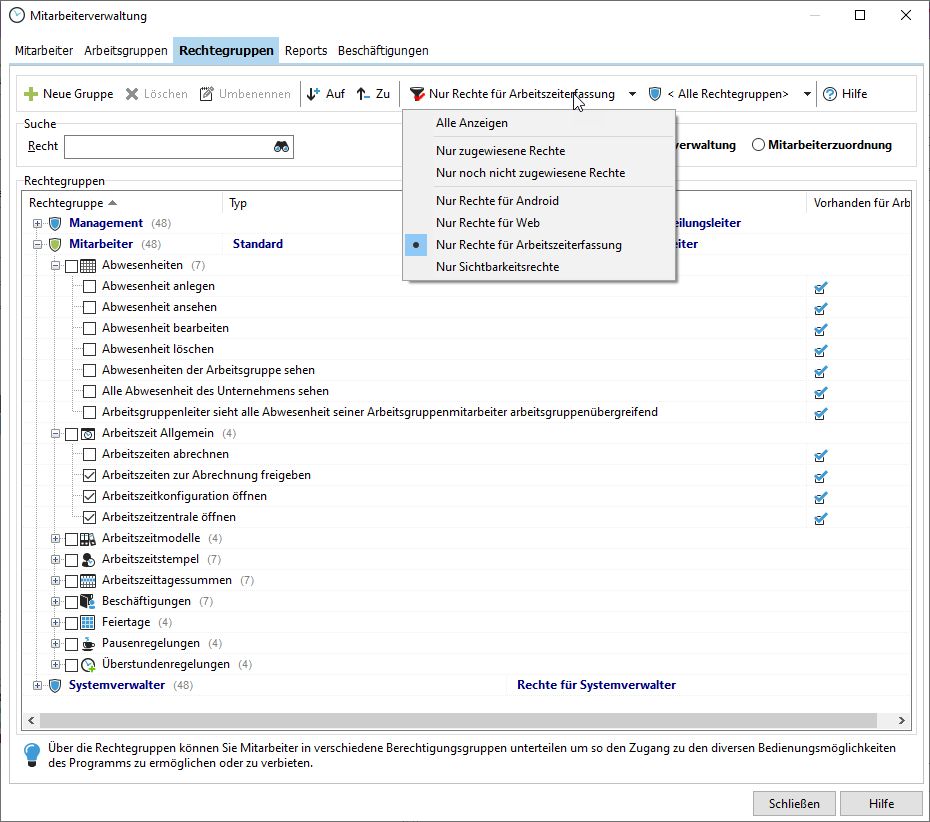Choose Nur Rechte für Android menu entry
Viewport: 930px width, 822px height.
497,201
